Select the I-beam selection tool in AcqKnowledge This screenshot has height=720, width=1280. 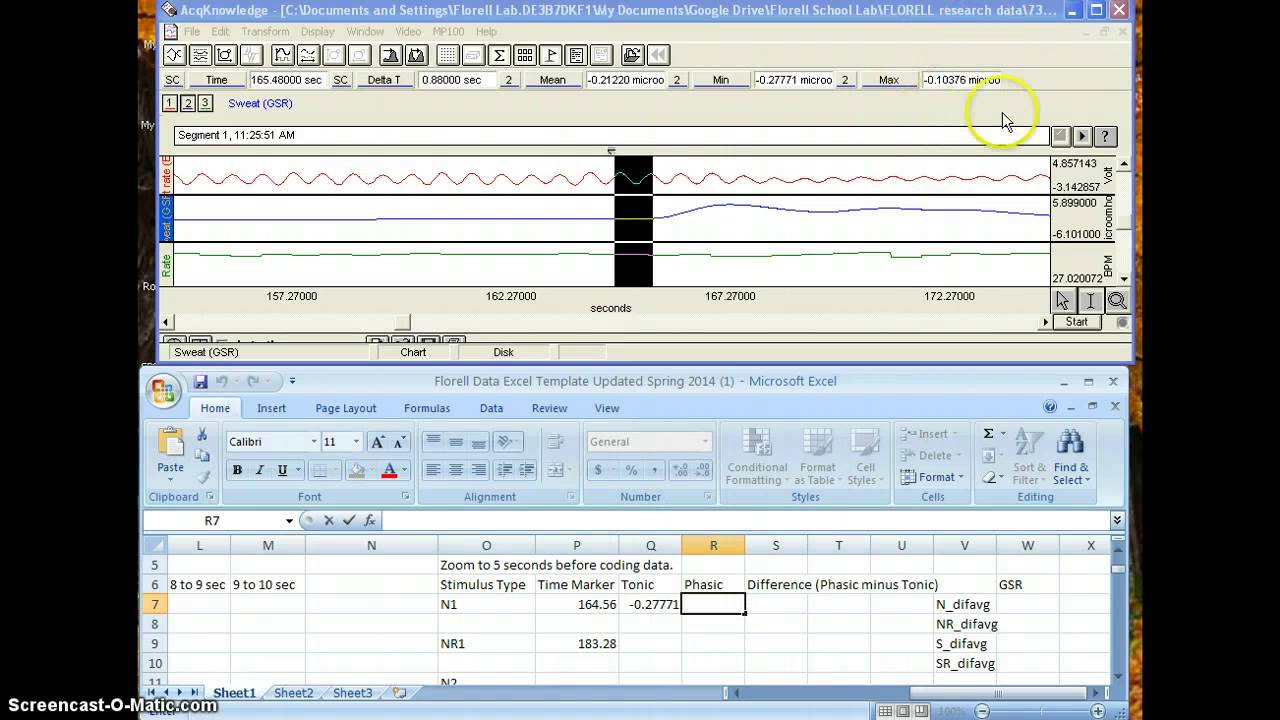(x=1089, y=300)
